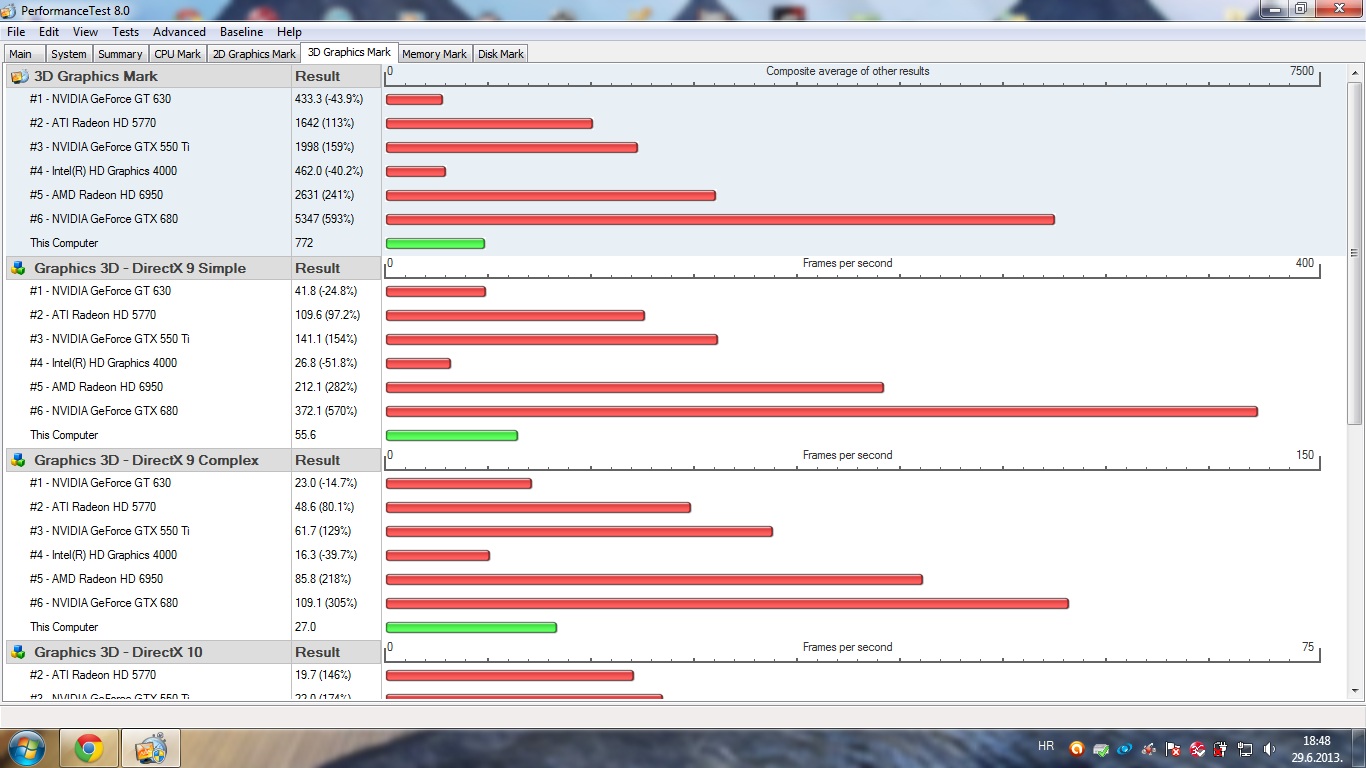Screen dimensions: 1366x768
Task: Click the DirectX 10 section icon
Action: tap(18, 652)
